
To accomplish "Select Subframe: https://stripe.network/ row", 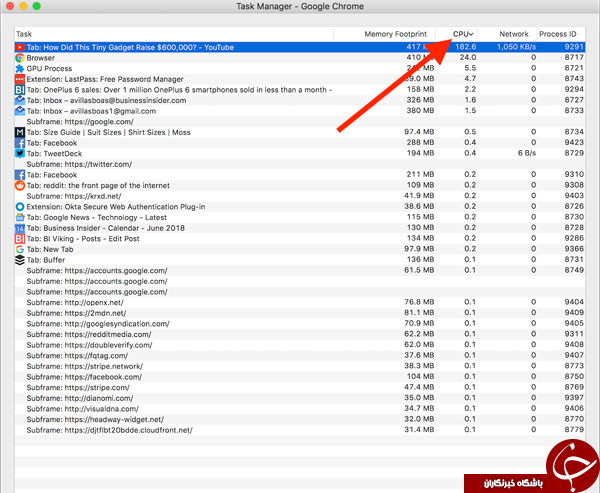I will tap(300, 366).
